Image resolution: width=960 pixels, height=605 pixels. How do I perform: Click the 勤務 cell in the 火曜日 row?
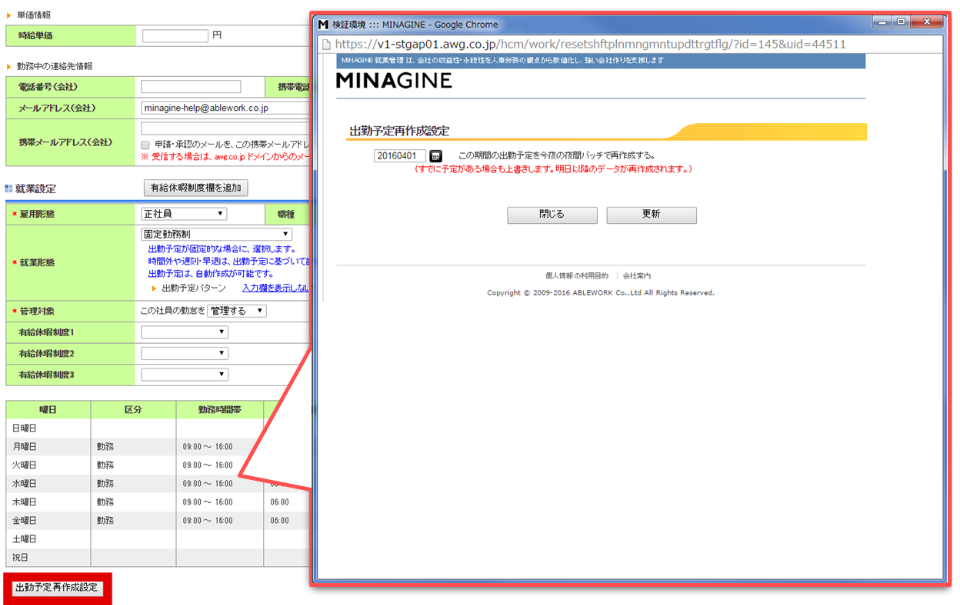105,465
